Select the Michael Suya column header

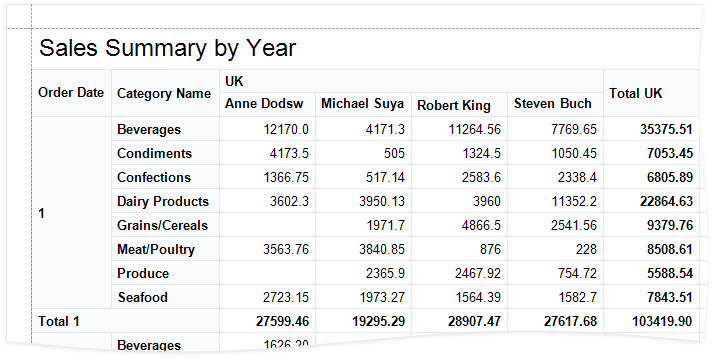363,104
